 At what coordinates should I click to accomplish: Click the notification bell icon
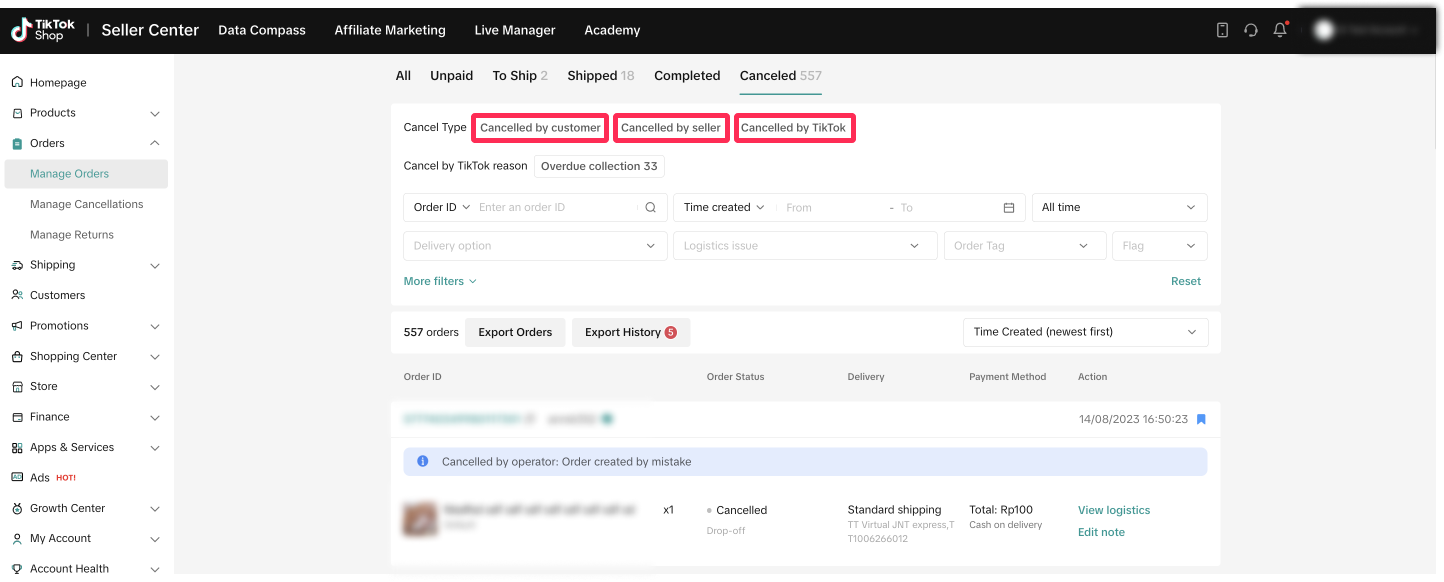point(1279,30)
